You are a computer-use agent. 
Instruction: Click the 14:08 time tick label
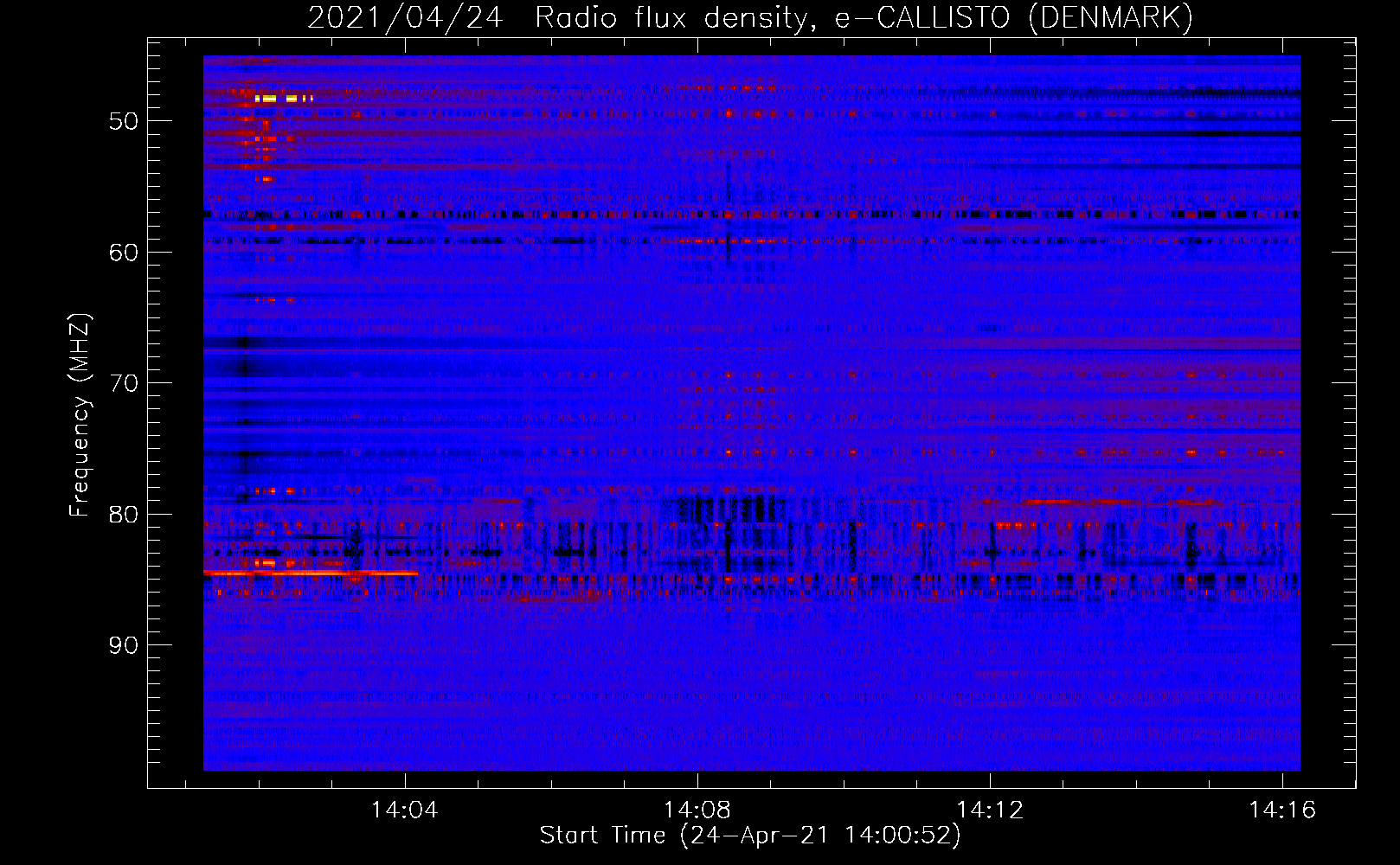coord(697,811)
